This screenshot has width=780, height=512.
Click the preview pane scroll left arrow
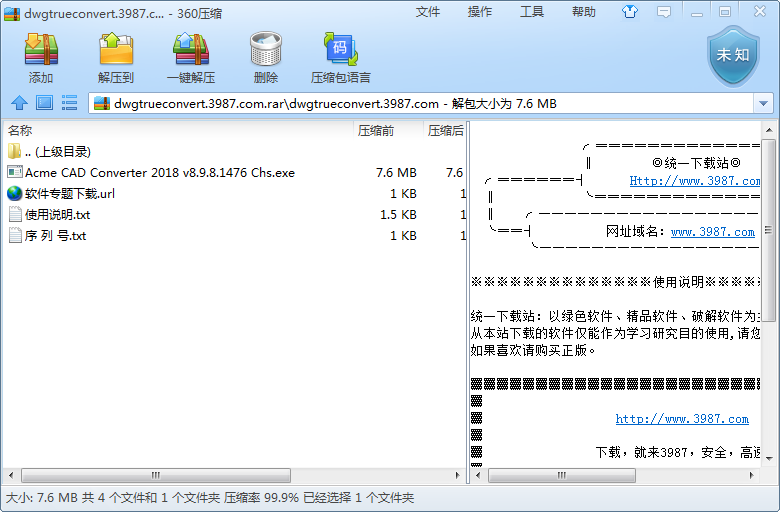pos(478,475)
